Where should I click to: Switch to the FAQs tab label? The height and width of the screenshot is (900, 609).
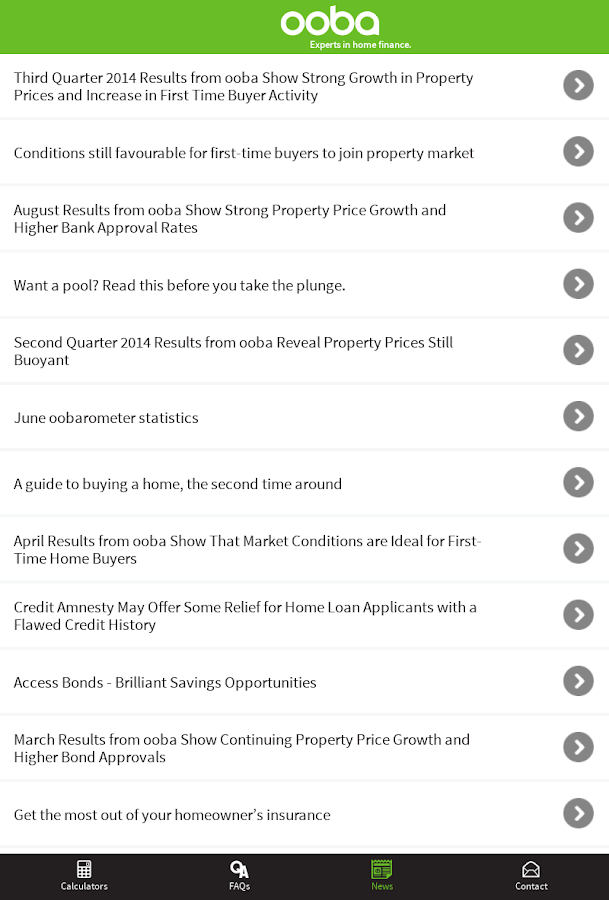[x=239, y=886]
